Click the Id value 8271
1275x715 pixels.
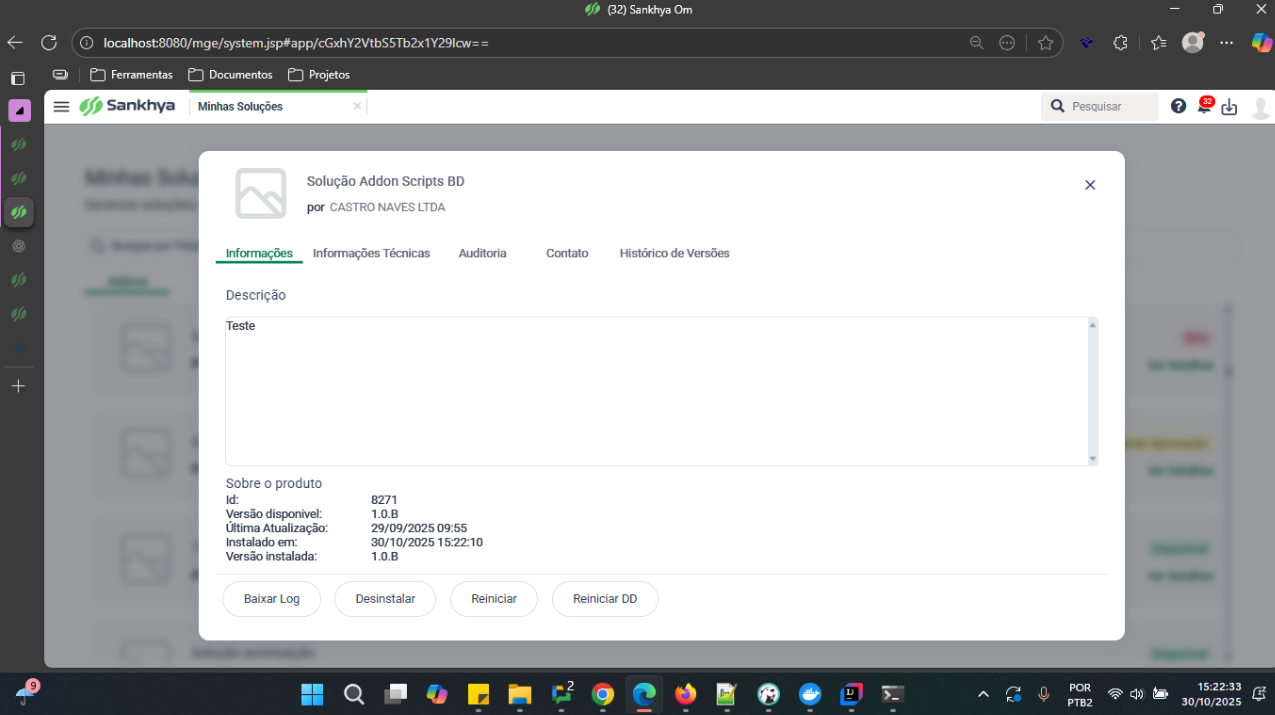click(384, 500)
